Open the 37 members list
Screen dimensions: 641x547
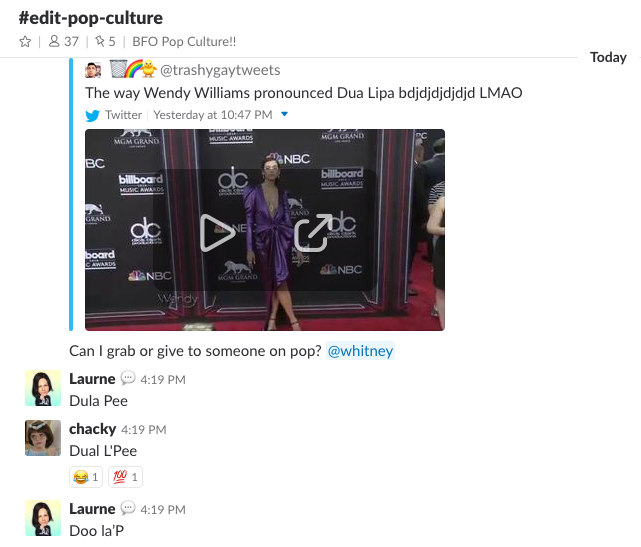point(63,41)
